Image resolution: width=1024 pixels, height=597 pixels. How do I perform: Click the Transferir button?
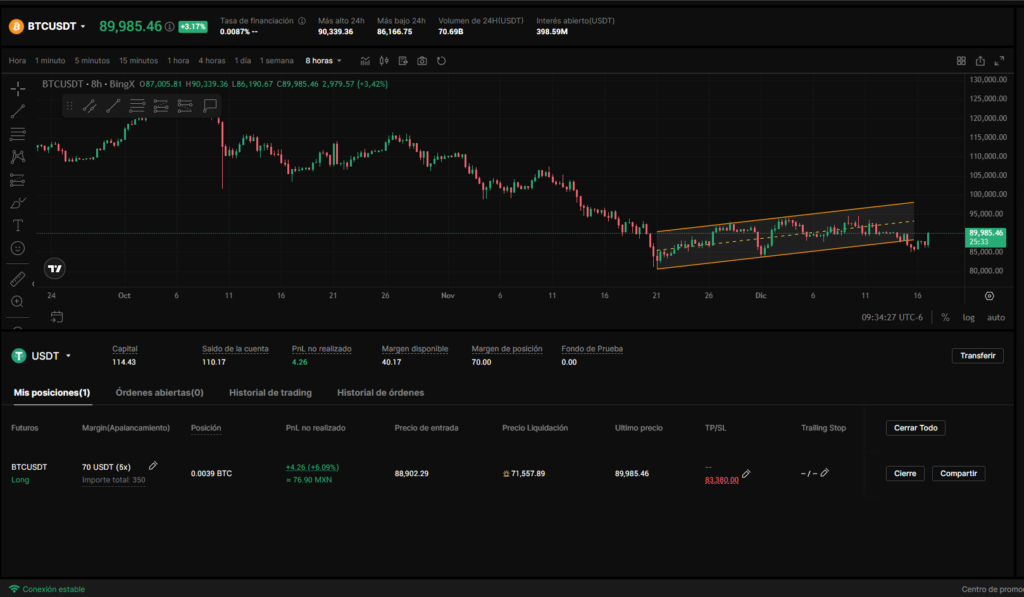coord(977,355)
